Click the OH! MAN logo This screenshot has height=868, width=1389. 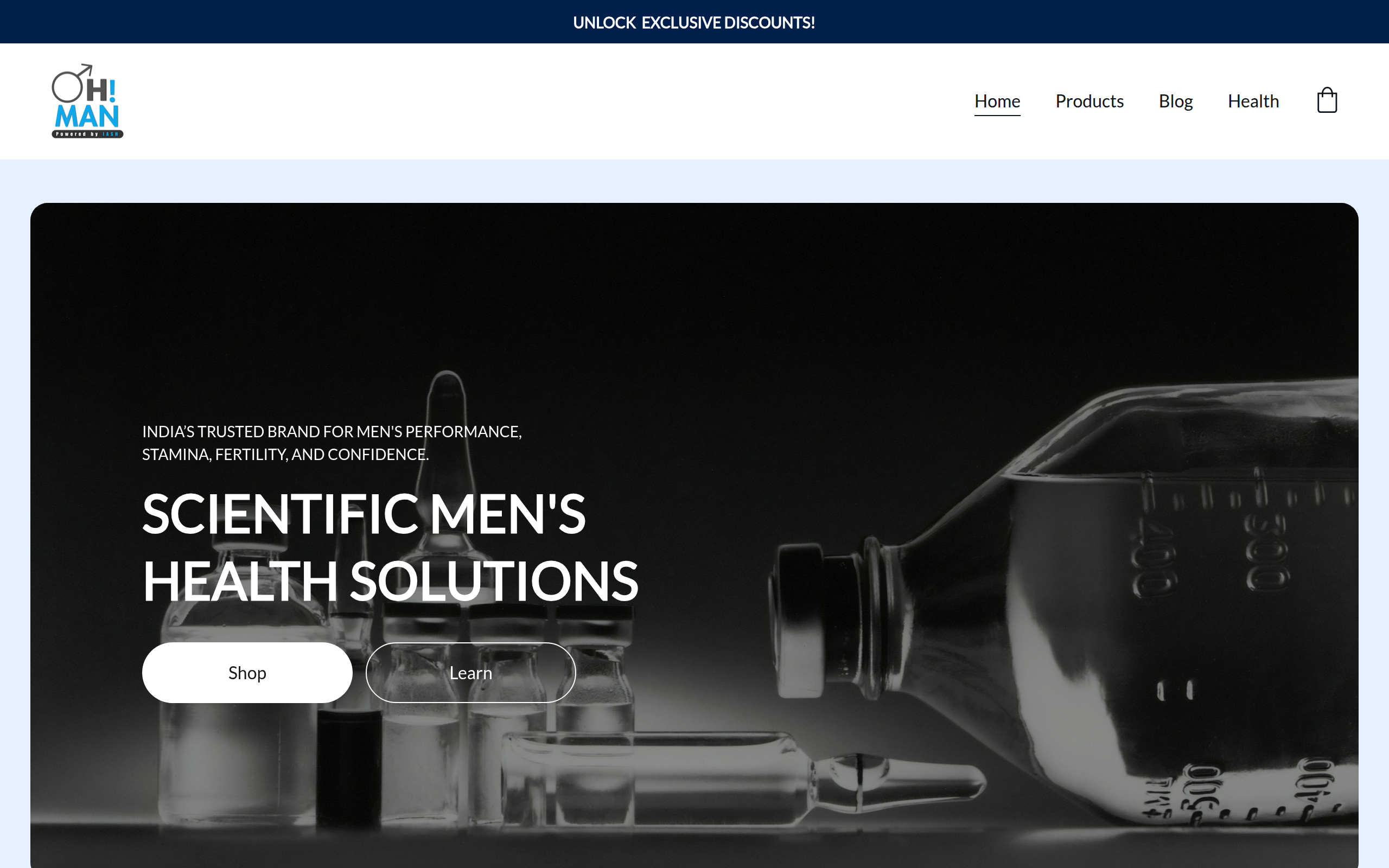coord(87,101)
